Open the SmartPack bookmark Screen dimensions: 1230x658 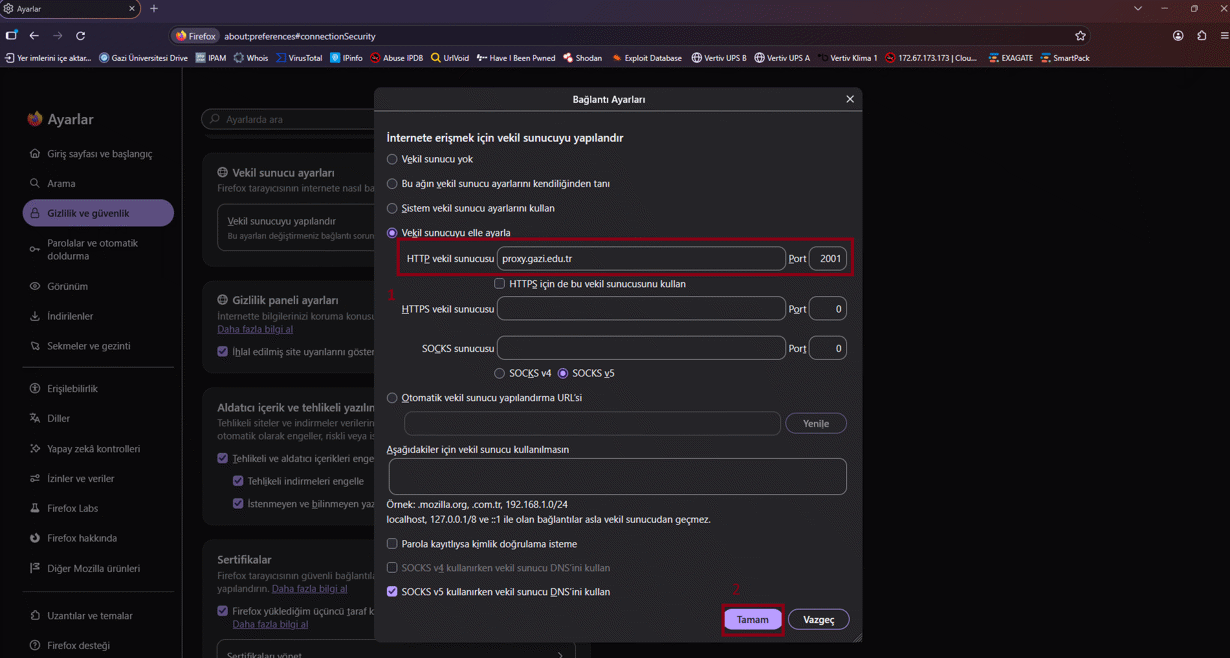(1065, 58)
